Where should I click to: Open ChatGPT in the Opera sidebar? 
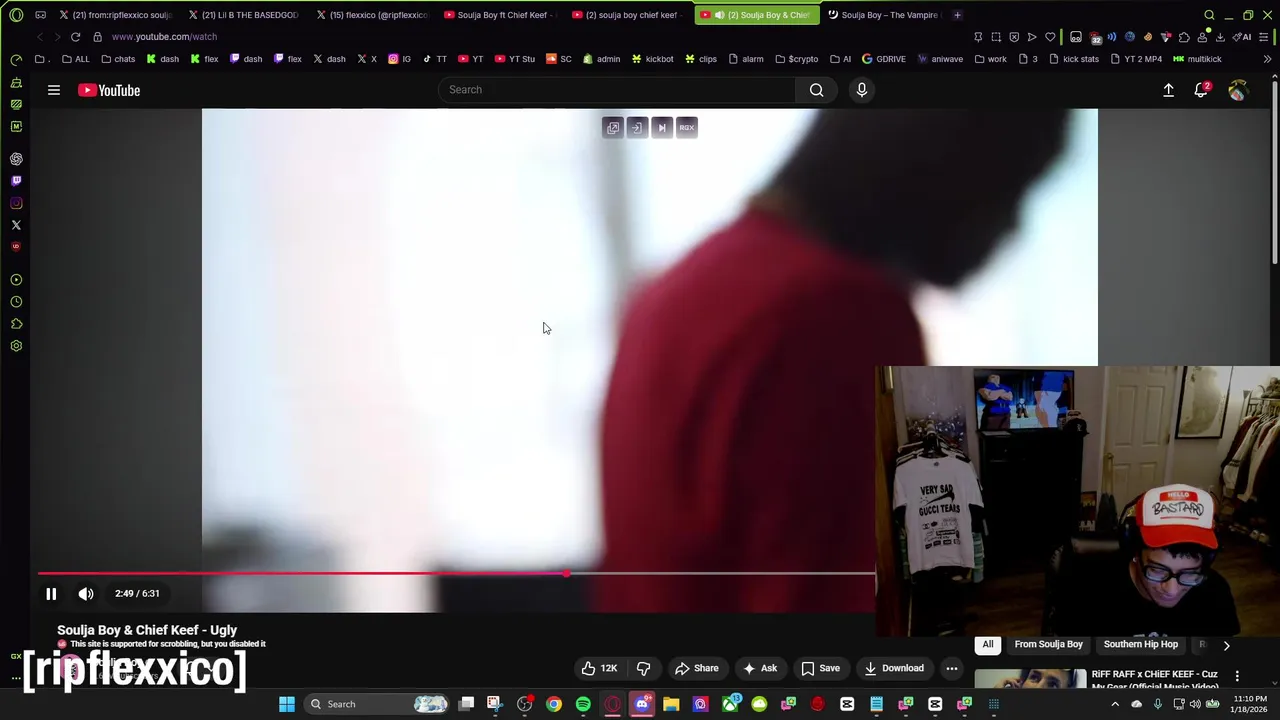pyautogui.click(x=16, y=159)
